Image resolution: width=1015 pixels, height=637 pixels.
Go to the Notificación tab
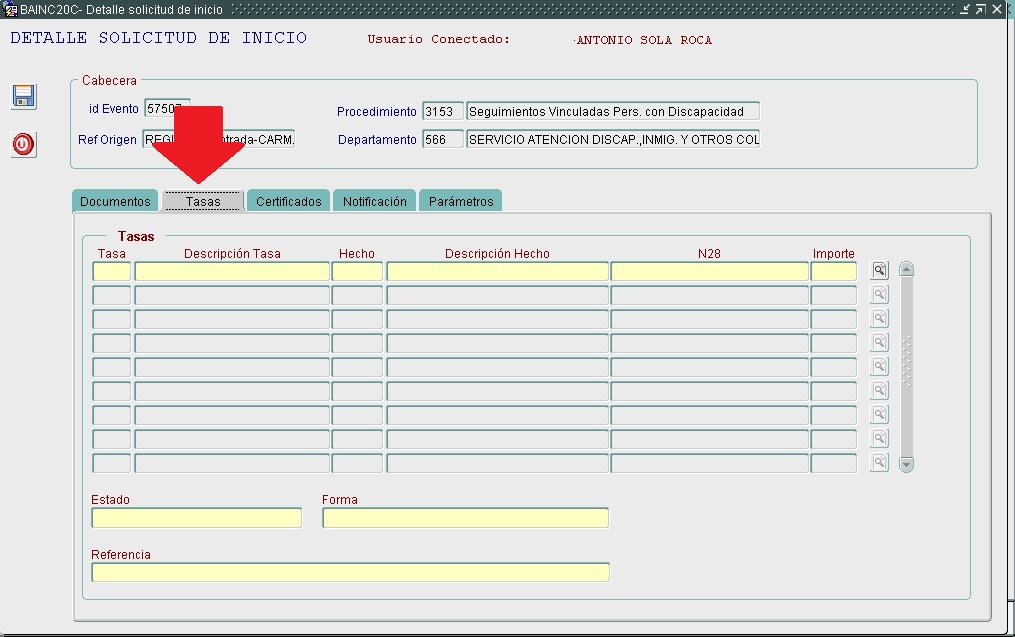(x=375, y=201)
